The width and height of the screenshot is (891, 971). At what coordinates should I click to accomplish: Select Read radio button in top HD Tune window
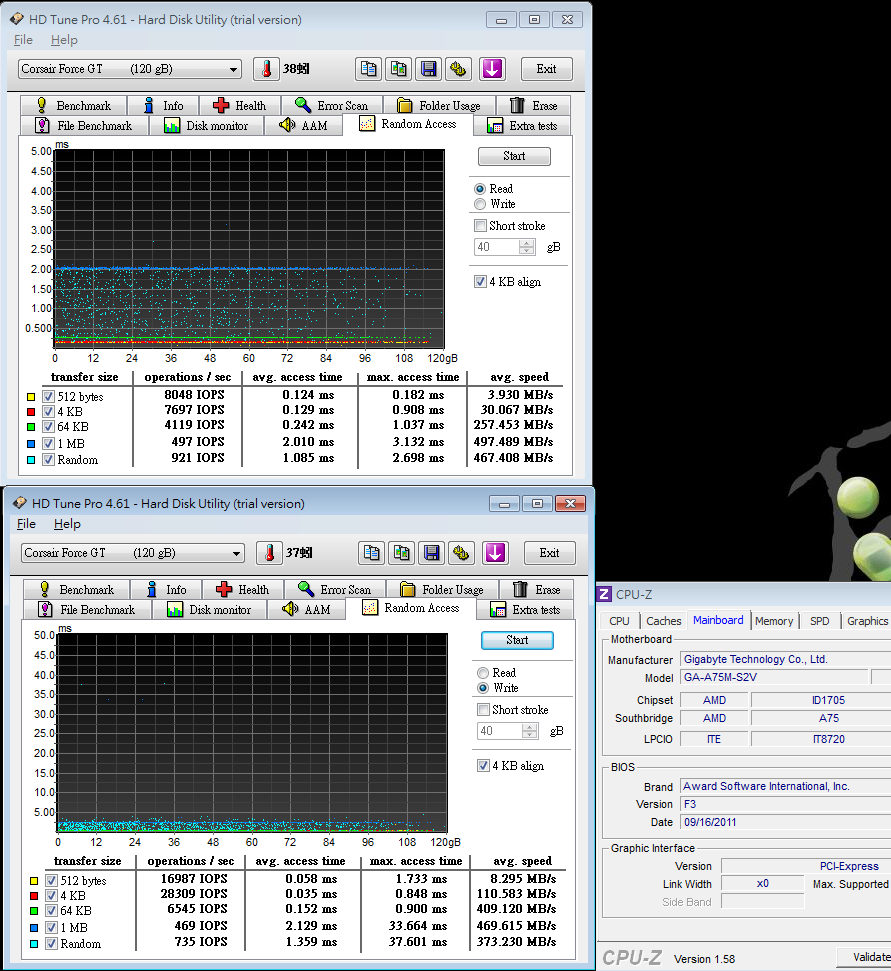coord(480,189)
